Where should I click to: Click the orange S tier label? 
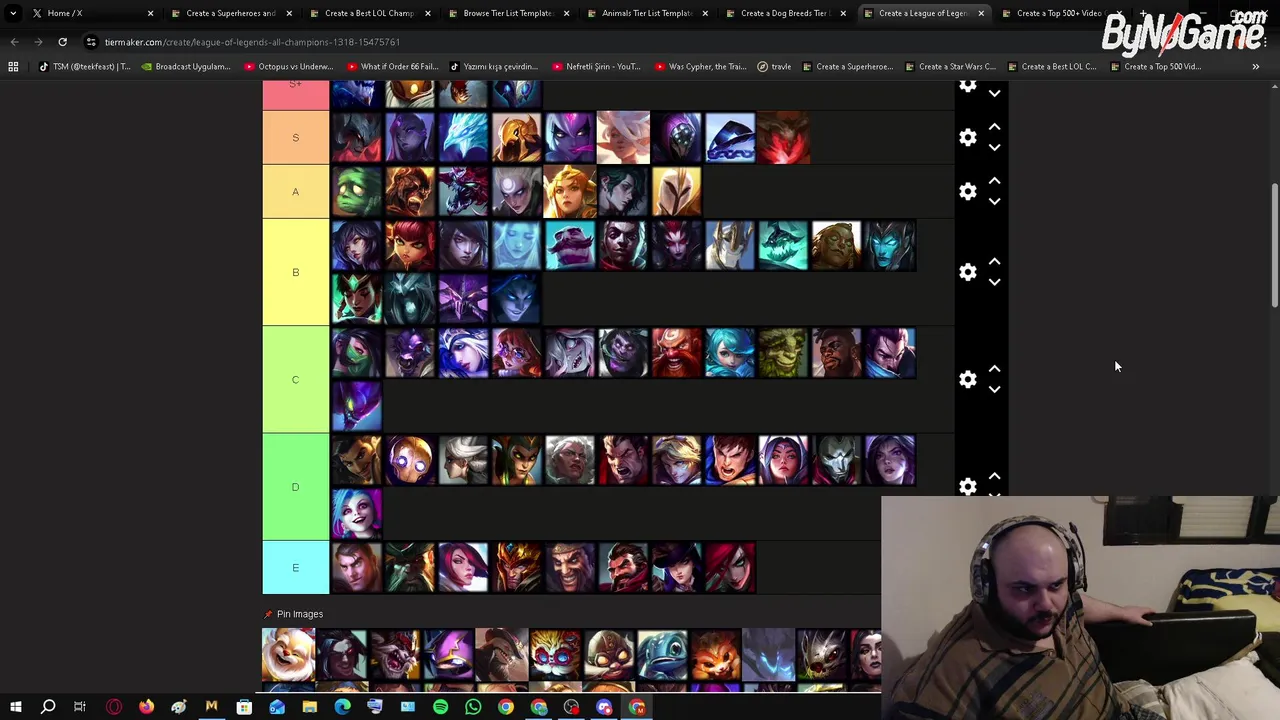295,137
